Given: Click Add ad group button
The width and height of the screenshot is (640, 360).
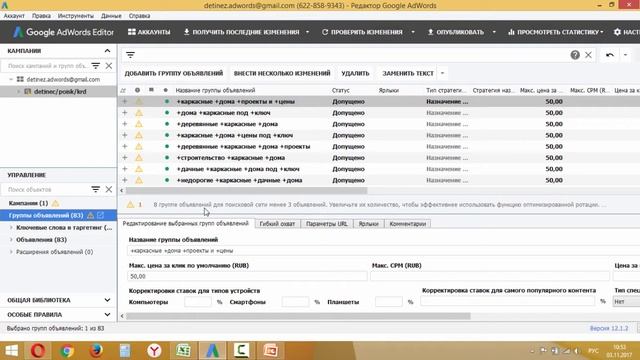Looking at the screenshot, I should 174,73.
